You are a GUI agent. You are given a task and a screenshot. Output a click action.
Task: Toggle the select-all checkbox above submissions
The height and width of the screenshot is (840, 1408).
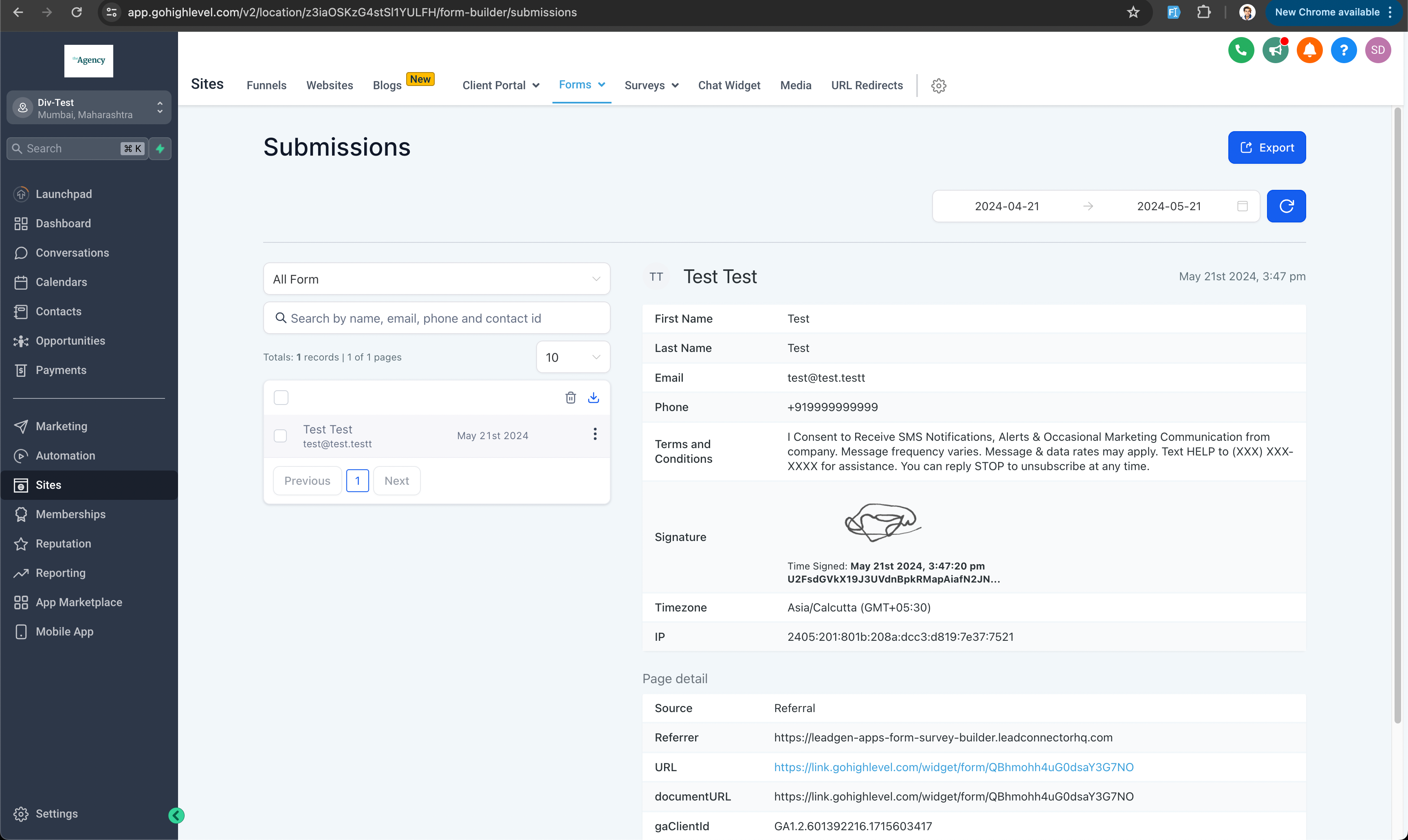[281, 397]
